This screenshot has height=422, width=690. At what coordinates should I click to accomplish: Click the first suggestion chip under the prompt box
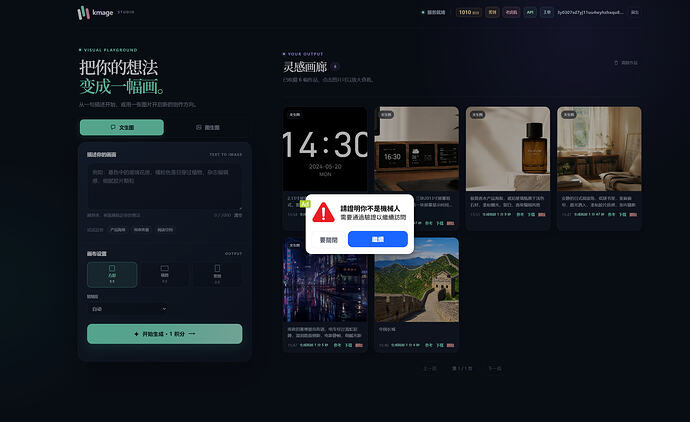tap(117, 230)
